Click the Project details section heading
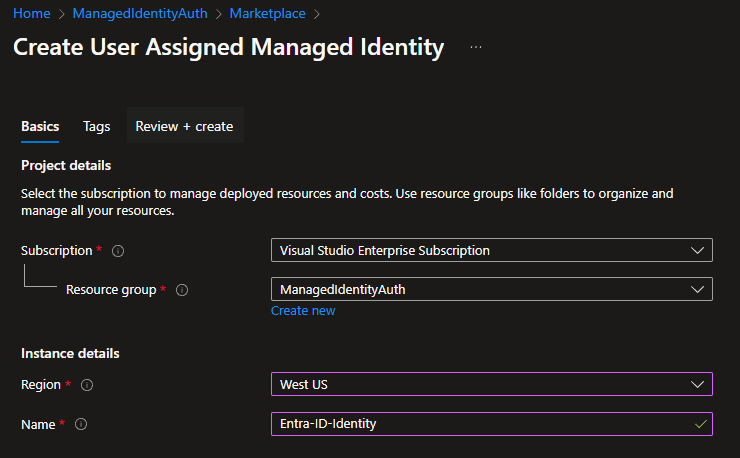The width and height of the screenshot is (740, 458). coord(66,165)
